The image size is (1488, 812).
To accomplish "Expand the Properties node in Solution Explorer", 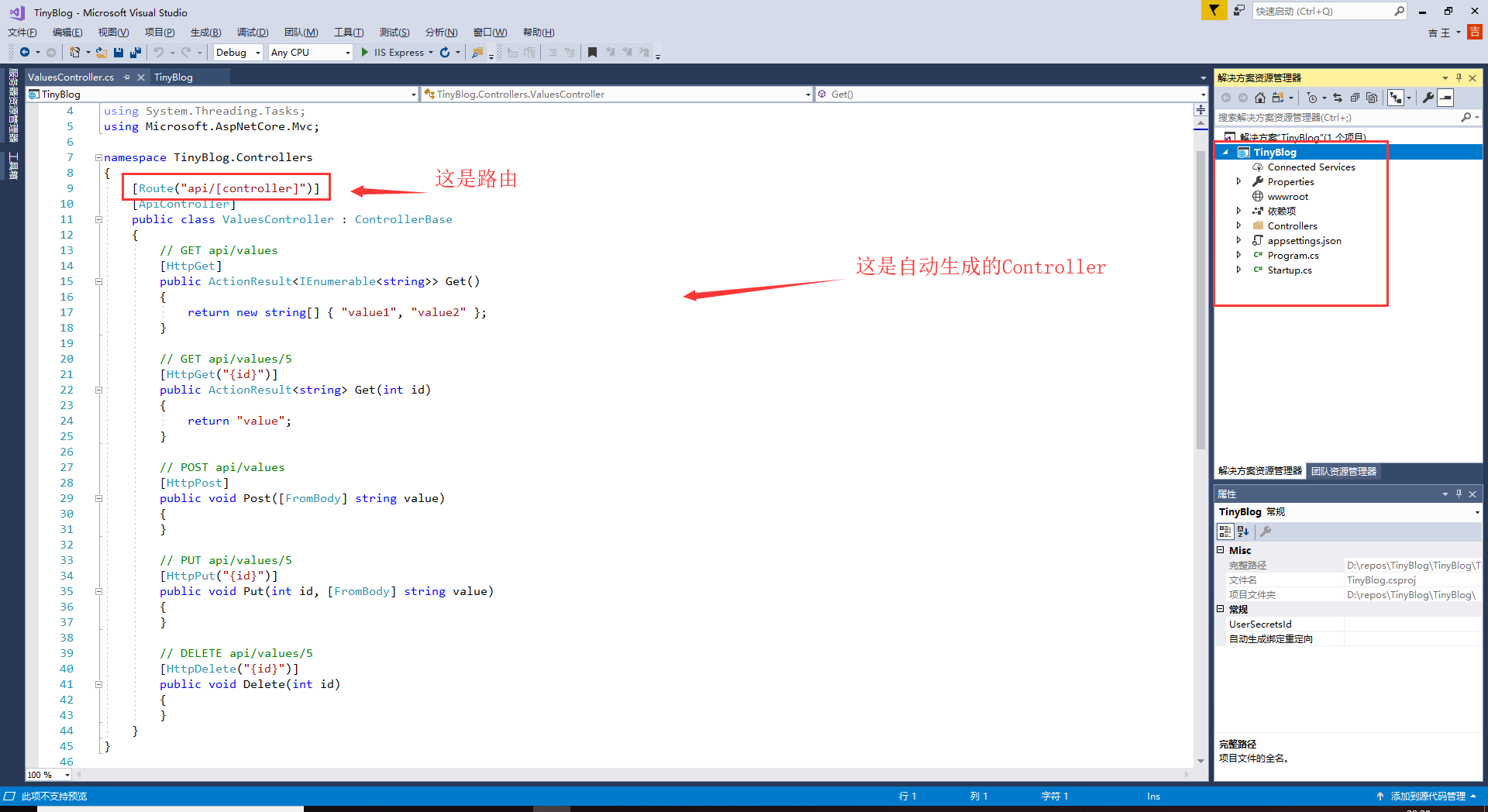I will coord(1238,181).
